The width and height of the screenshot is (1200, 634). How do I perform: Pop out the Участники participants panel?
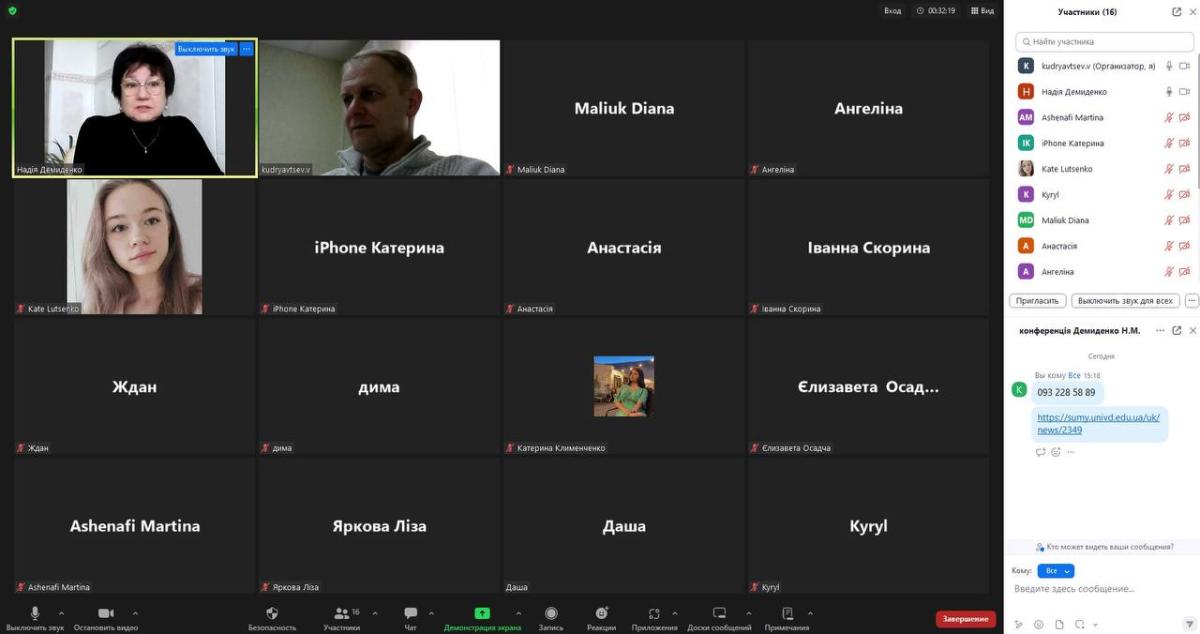tap(1176, 12)
